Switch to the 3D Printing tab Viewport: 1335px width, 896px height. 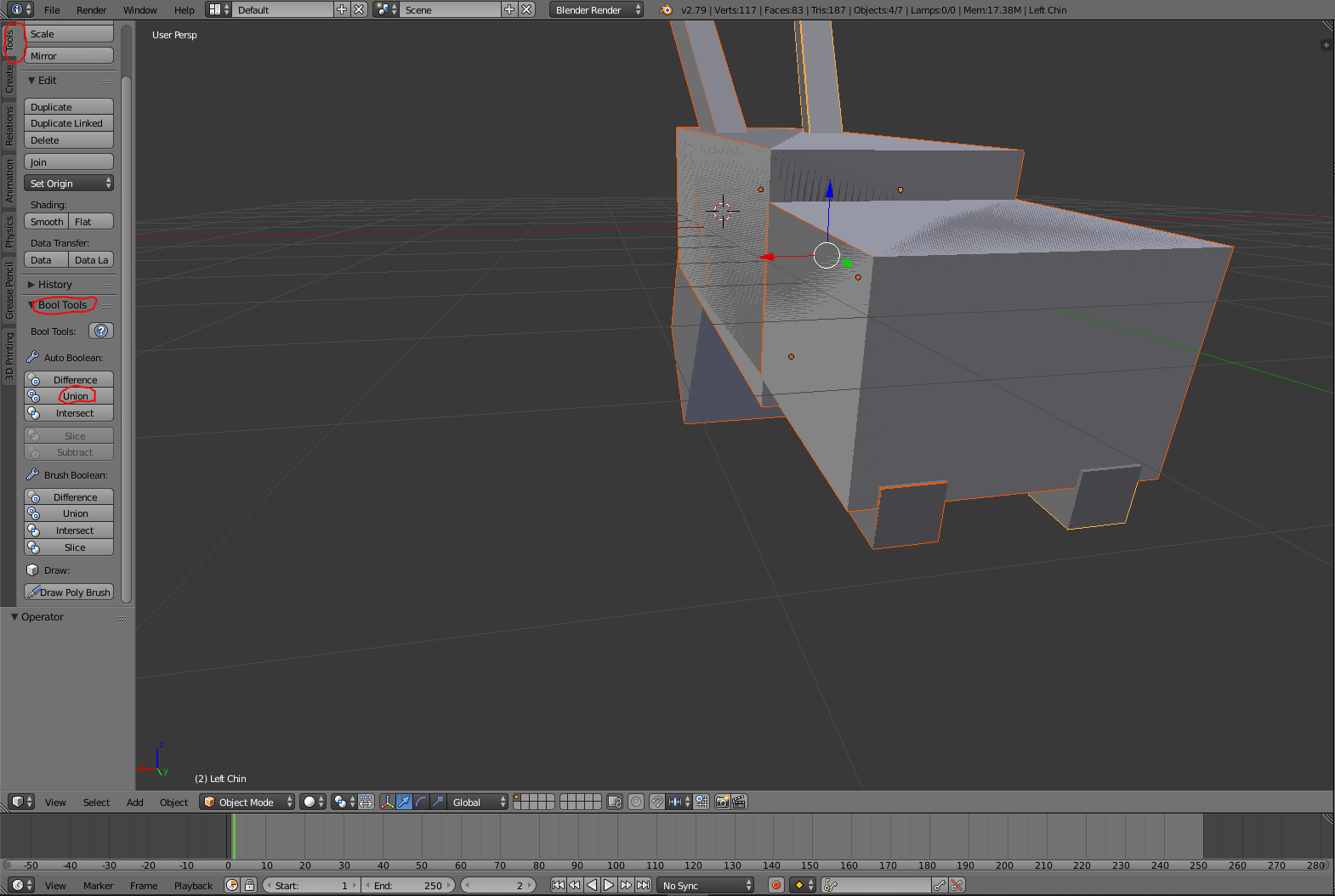10,355
